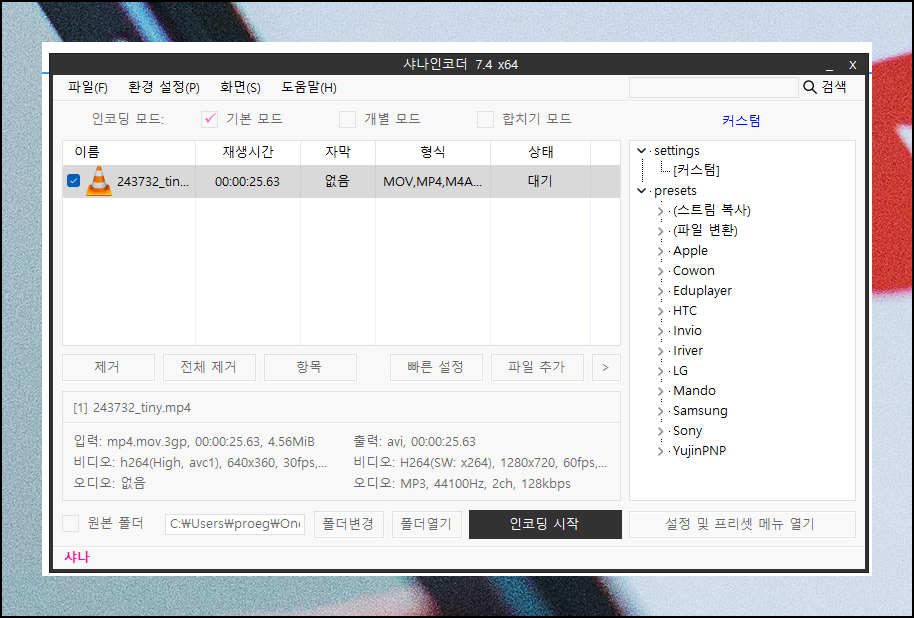
Task: Open the 파일(F) menu
Action: (88, 87)
